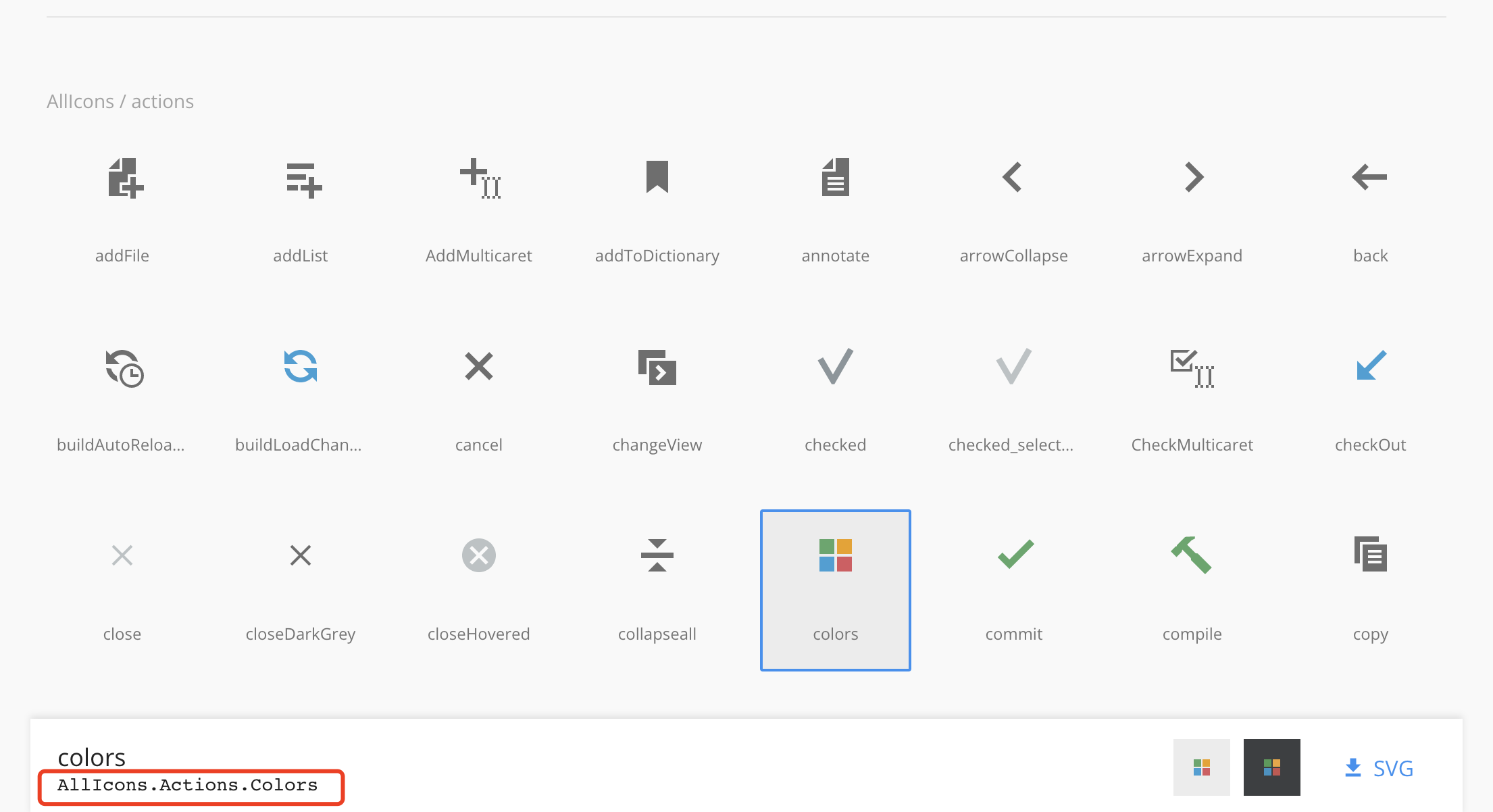Select the checked_selected light checkmark icon

(x=1014, y=366)
